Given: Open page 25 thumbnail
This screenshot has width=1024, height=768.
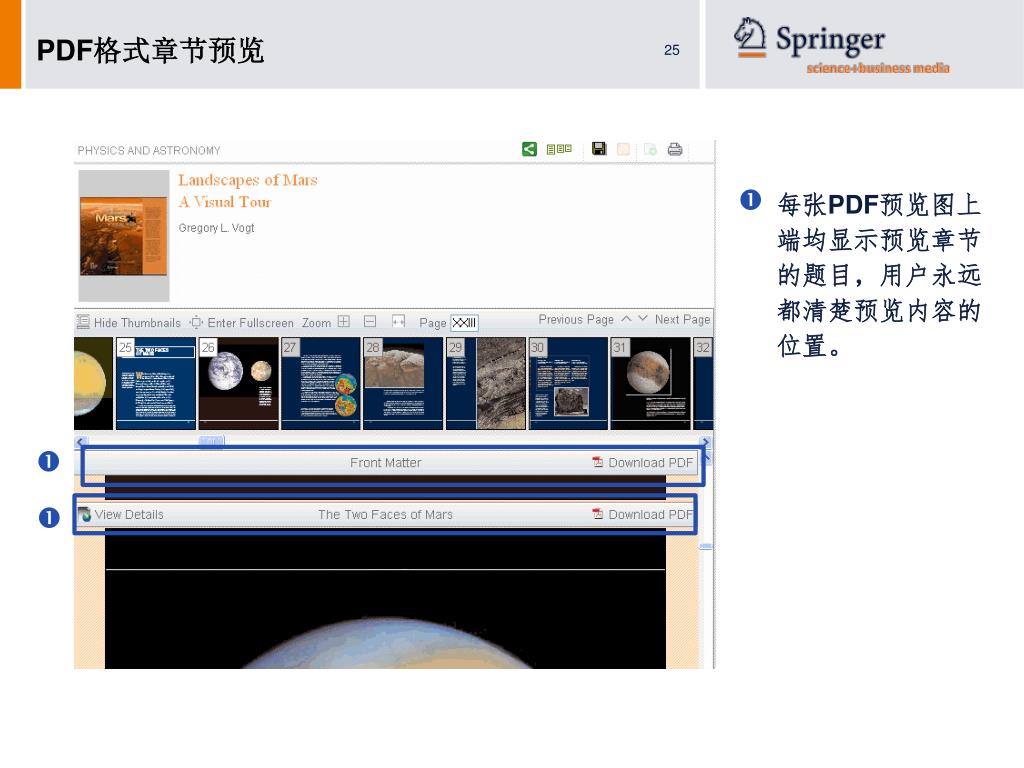Looking at the screenshot, I should (x=156, y=383).
